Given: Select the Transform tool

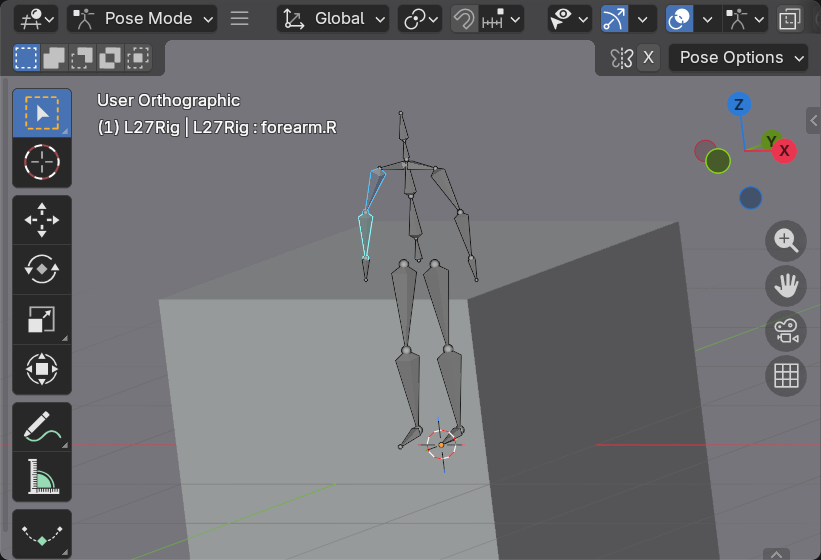Looking at the screenshot, I should click(x=42, y=369).
